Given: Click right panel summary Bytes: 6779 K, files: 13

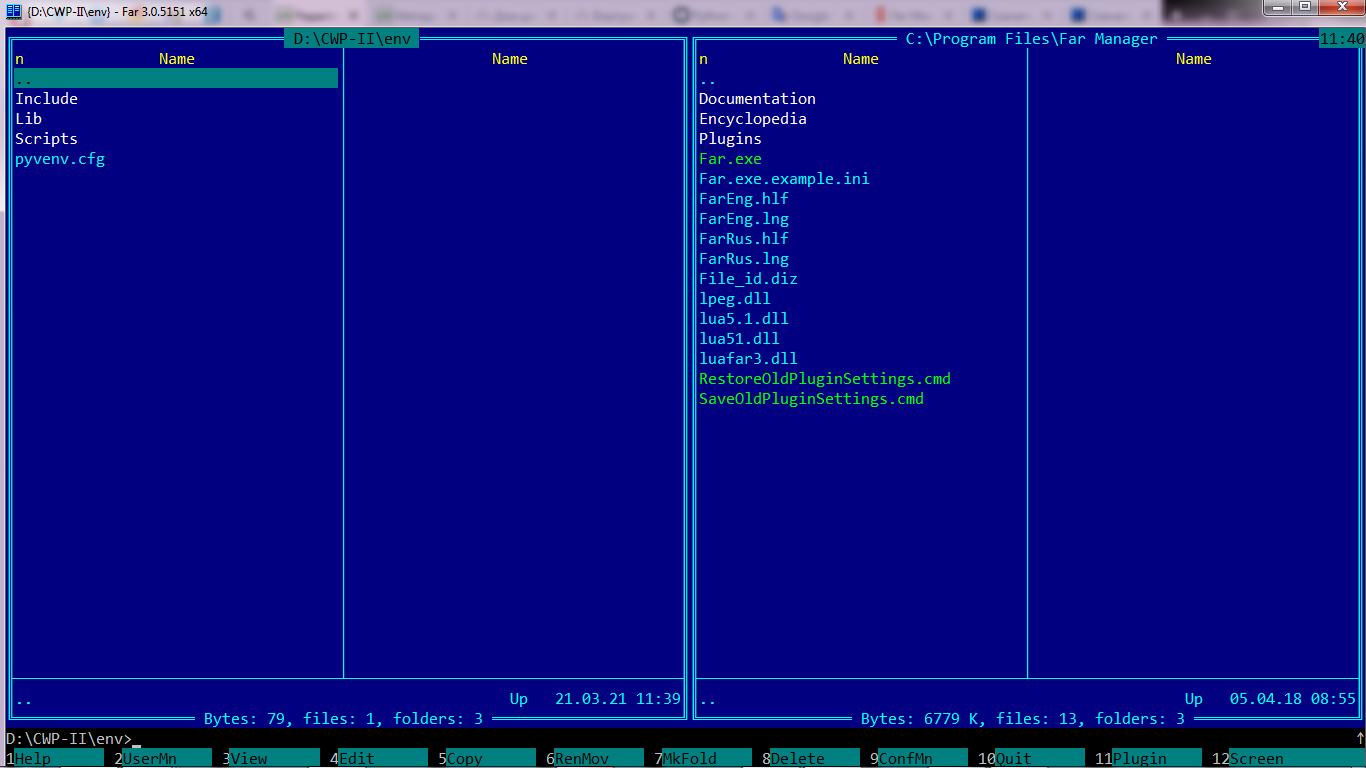Looking at the screenshot, I should [x=1023, y=719].
